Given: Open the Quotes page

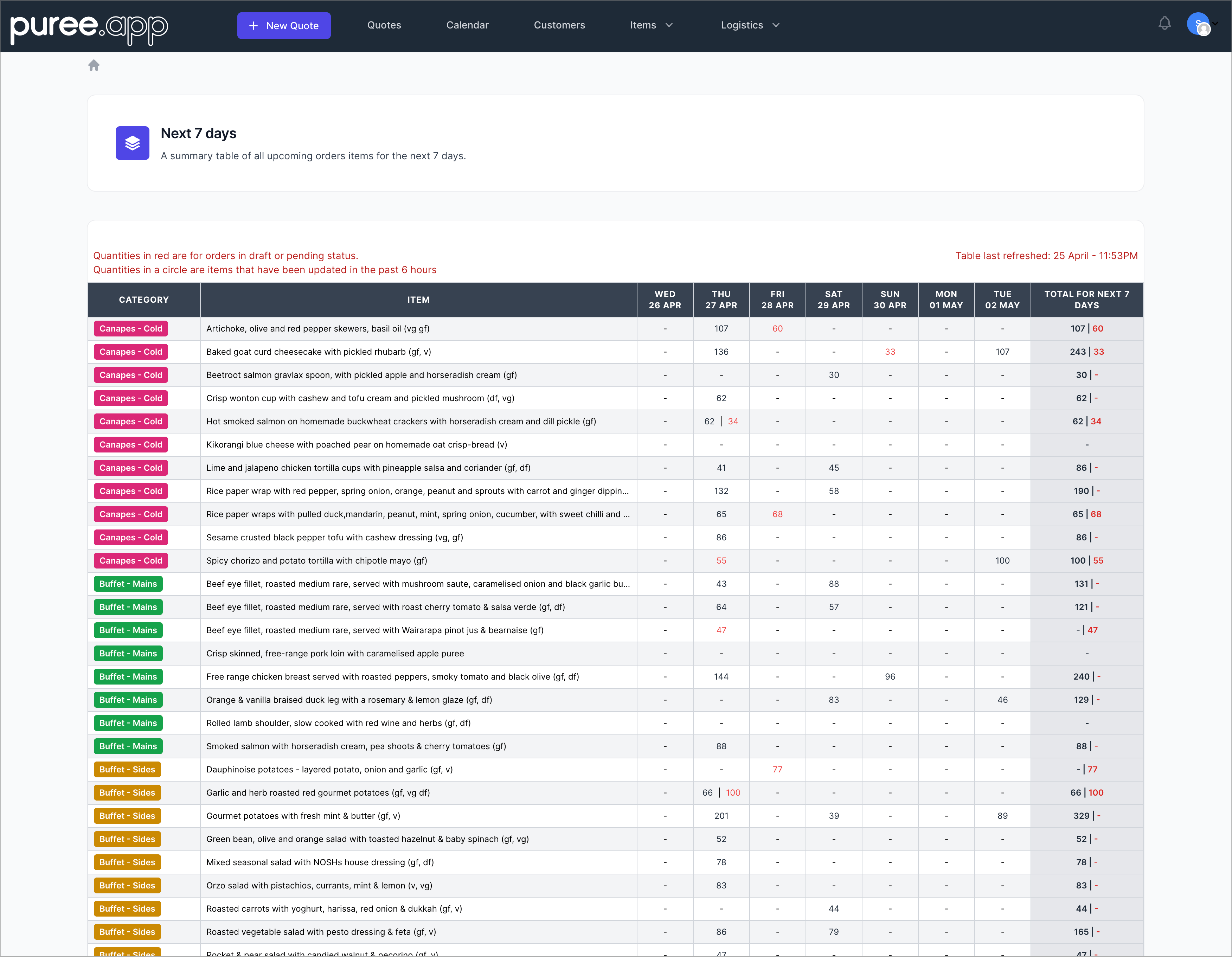Looking at the screenshot, I should pyautogui.click(x=384, y=25).
